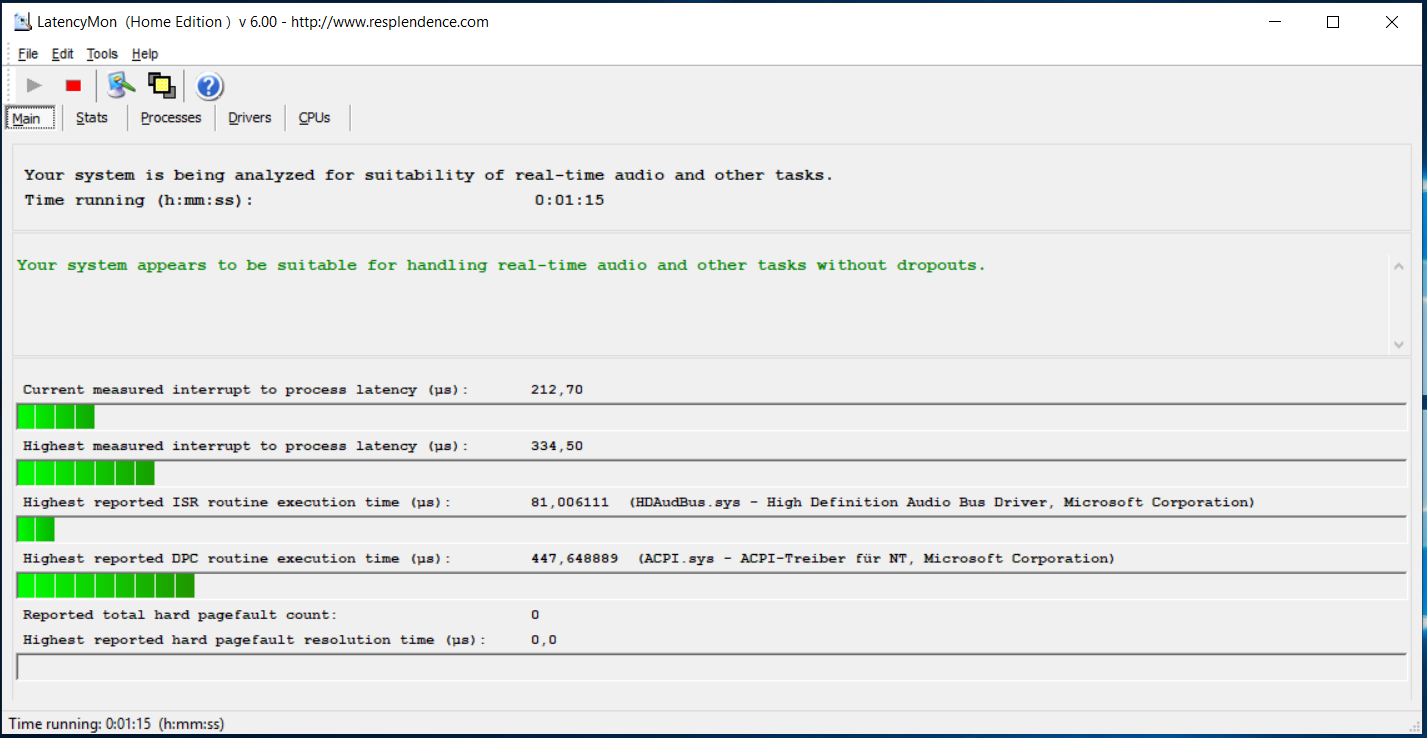Click the yellow overlapping windows icon

point(161,86)
